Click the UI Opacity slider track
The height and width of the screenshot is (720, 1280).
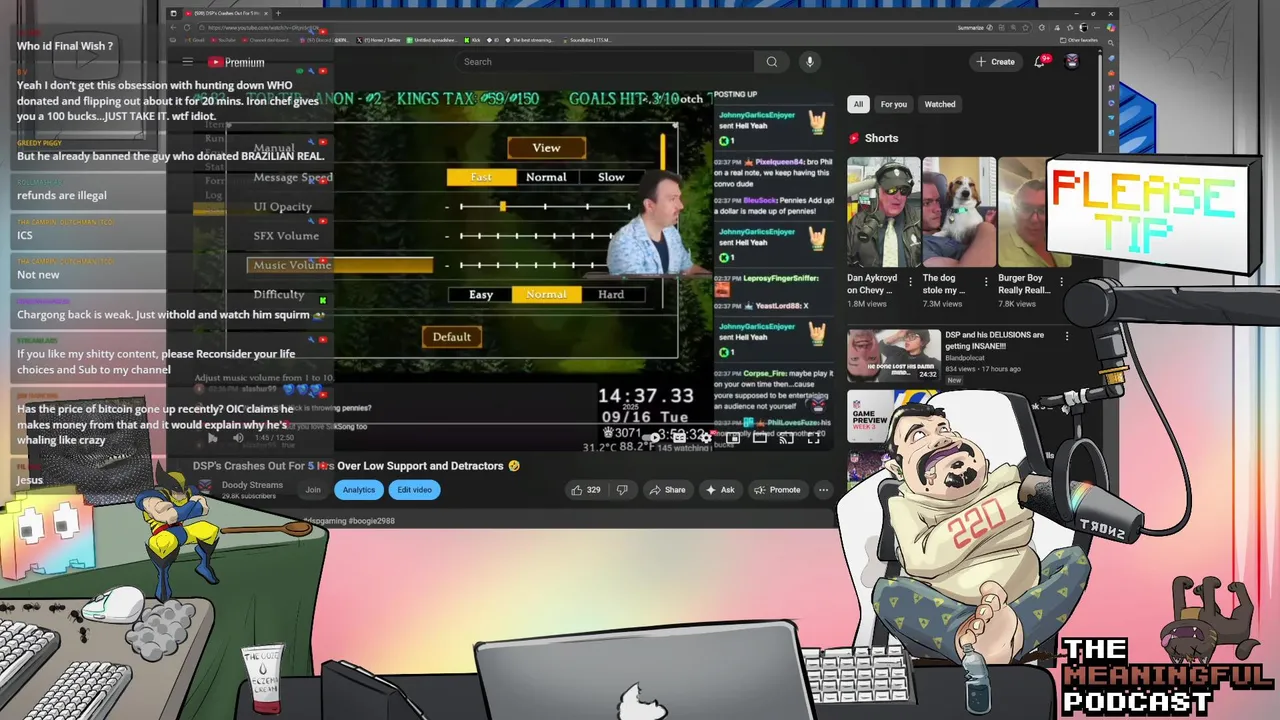point(545,207)
